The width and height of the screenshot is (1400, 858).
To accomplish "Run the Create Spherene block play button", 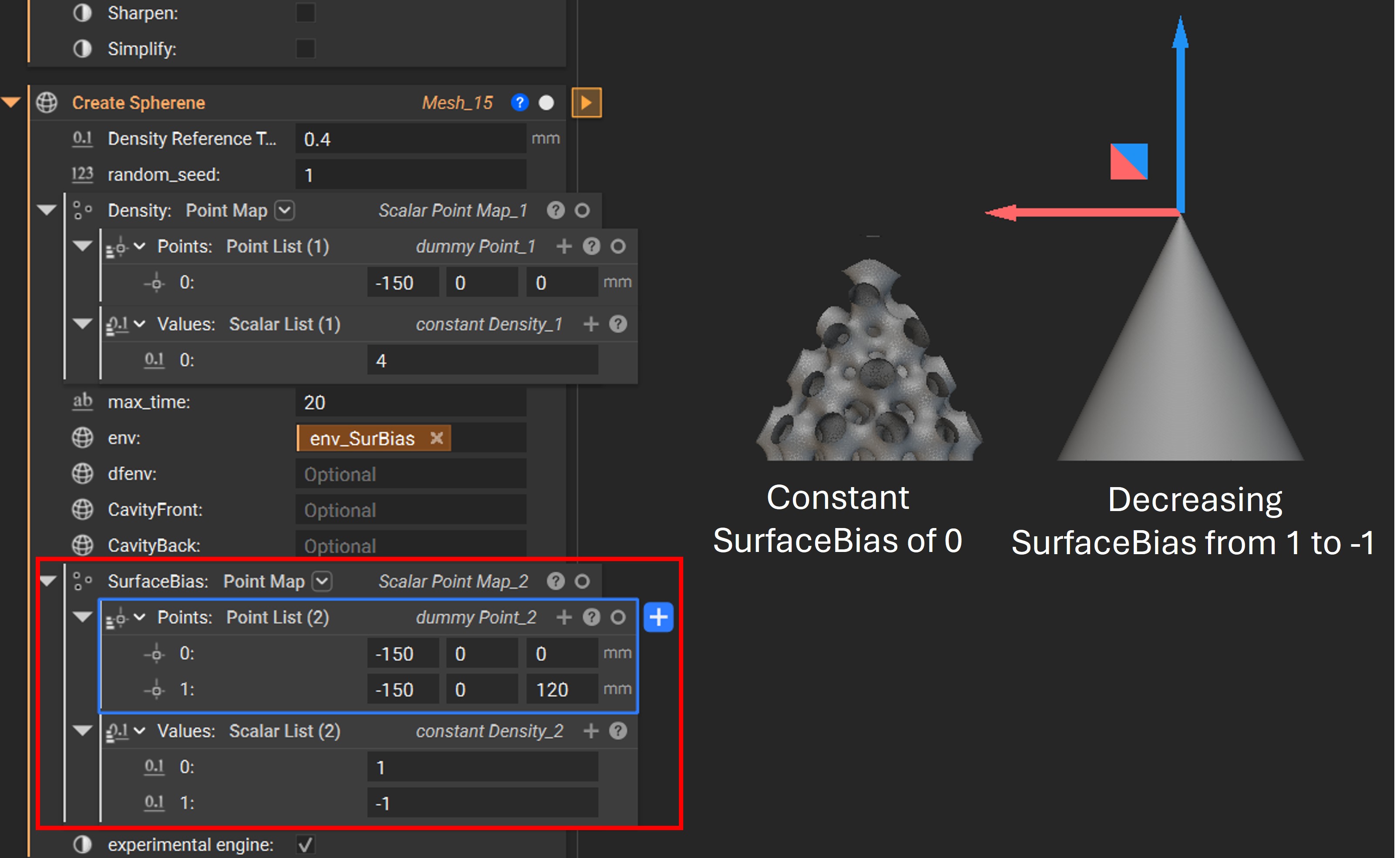I will coord(588,103).
